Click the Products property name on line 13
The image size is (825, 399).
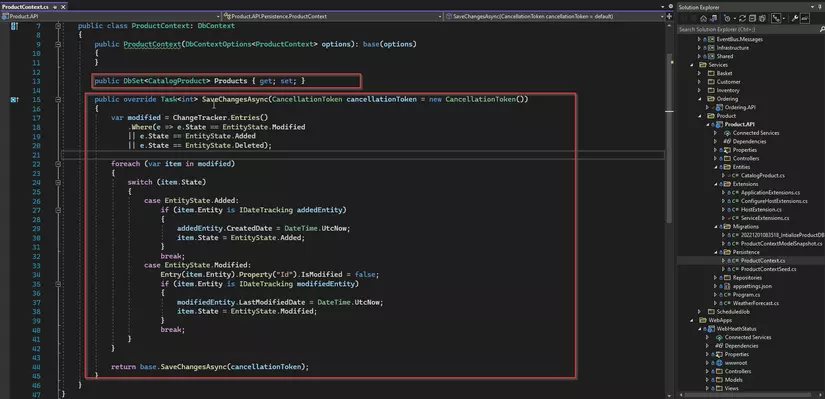[x=230, y=81]
